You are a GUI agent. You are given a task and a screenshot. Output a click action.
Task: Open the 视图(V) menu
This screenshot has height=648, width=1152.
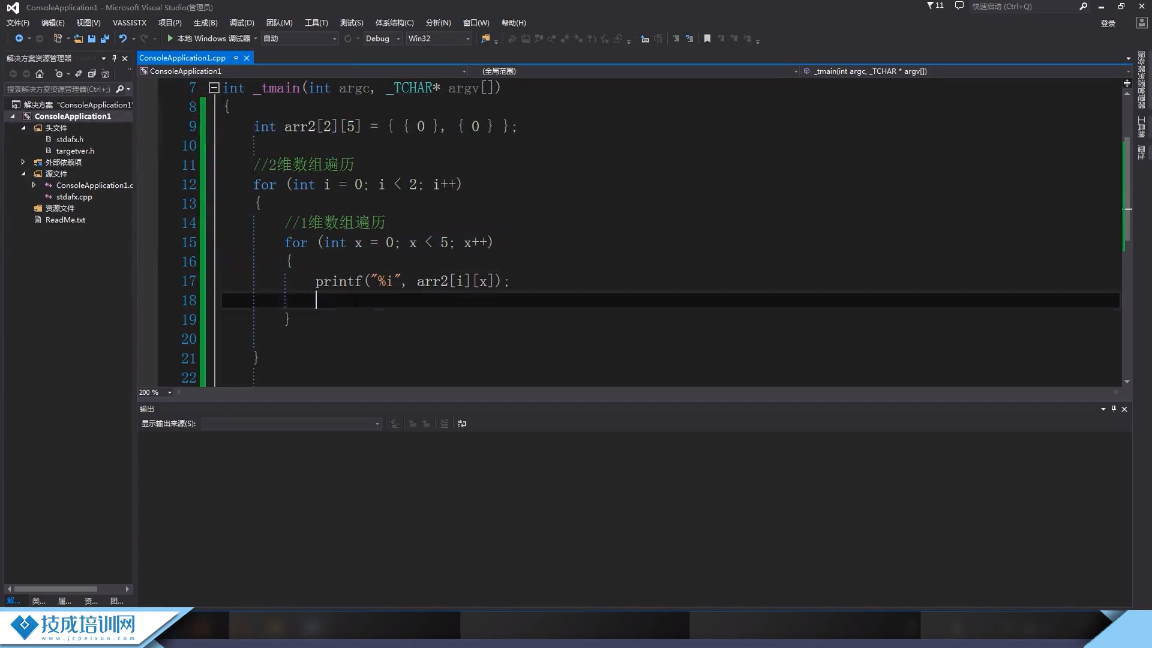coord(88,23)
